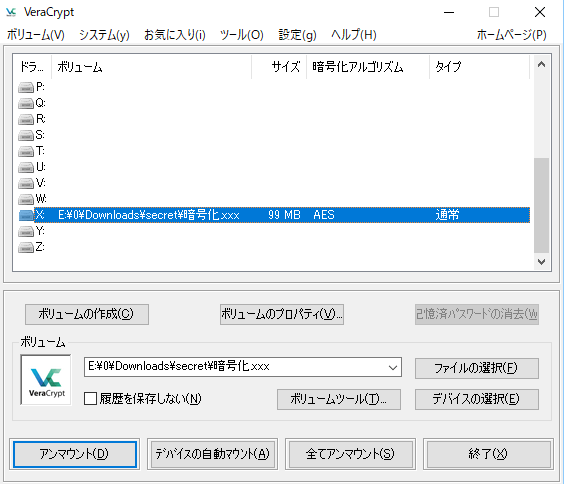The width and height of the screenshot is (564, 484).
Task: Click the 暗号化アルゴリズム column header
Action: (368, 67)
